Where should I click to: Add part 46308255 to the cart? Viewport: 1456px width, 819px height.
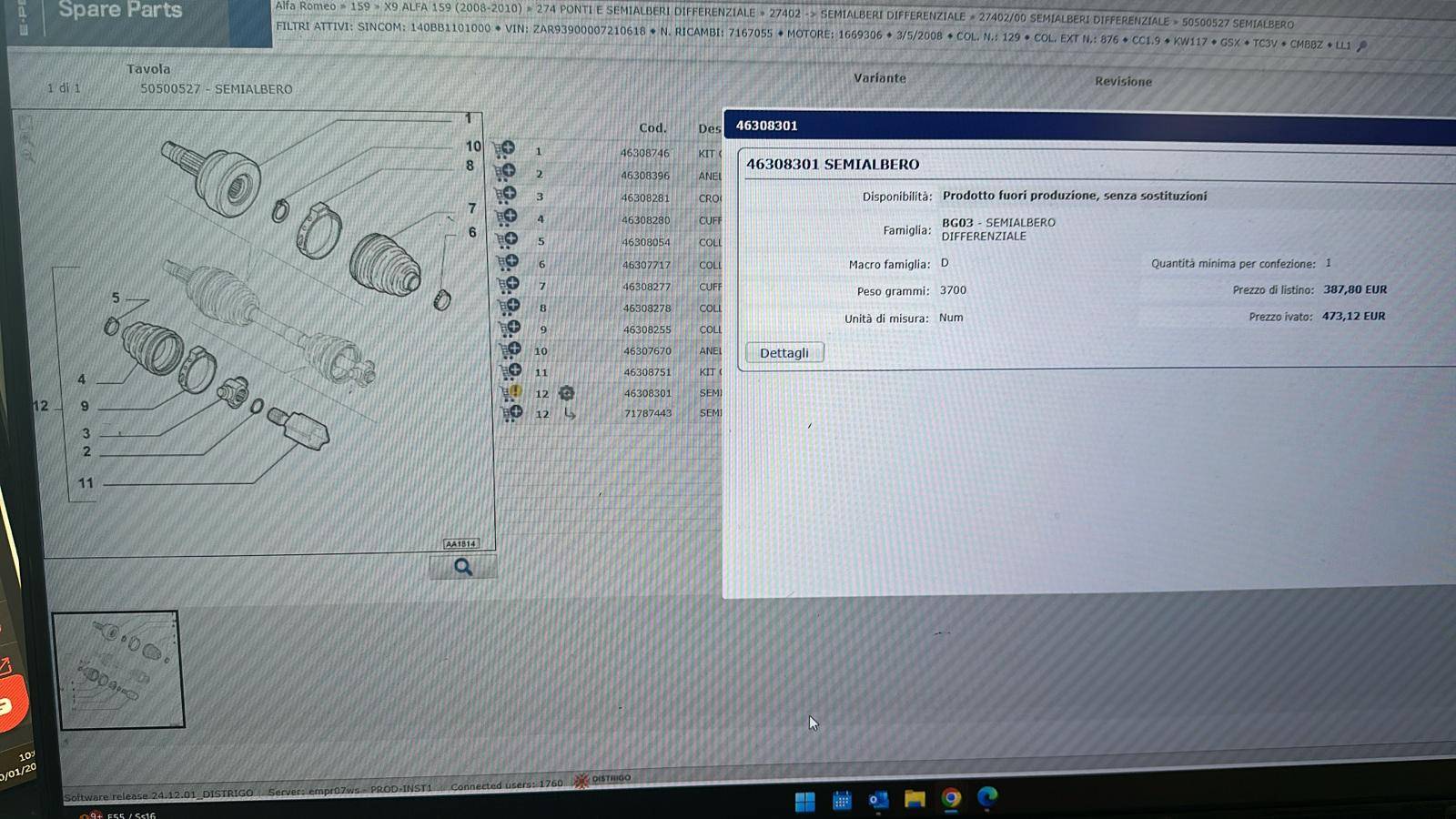[510, 328]
